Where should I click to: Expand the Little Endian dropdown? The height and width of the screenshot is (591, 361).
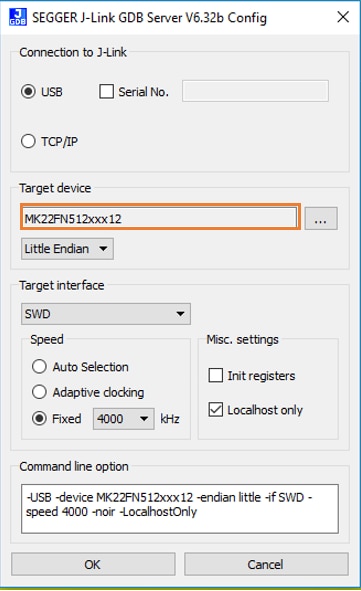pyautogui.click(x=67, y=249)
